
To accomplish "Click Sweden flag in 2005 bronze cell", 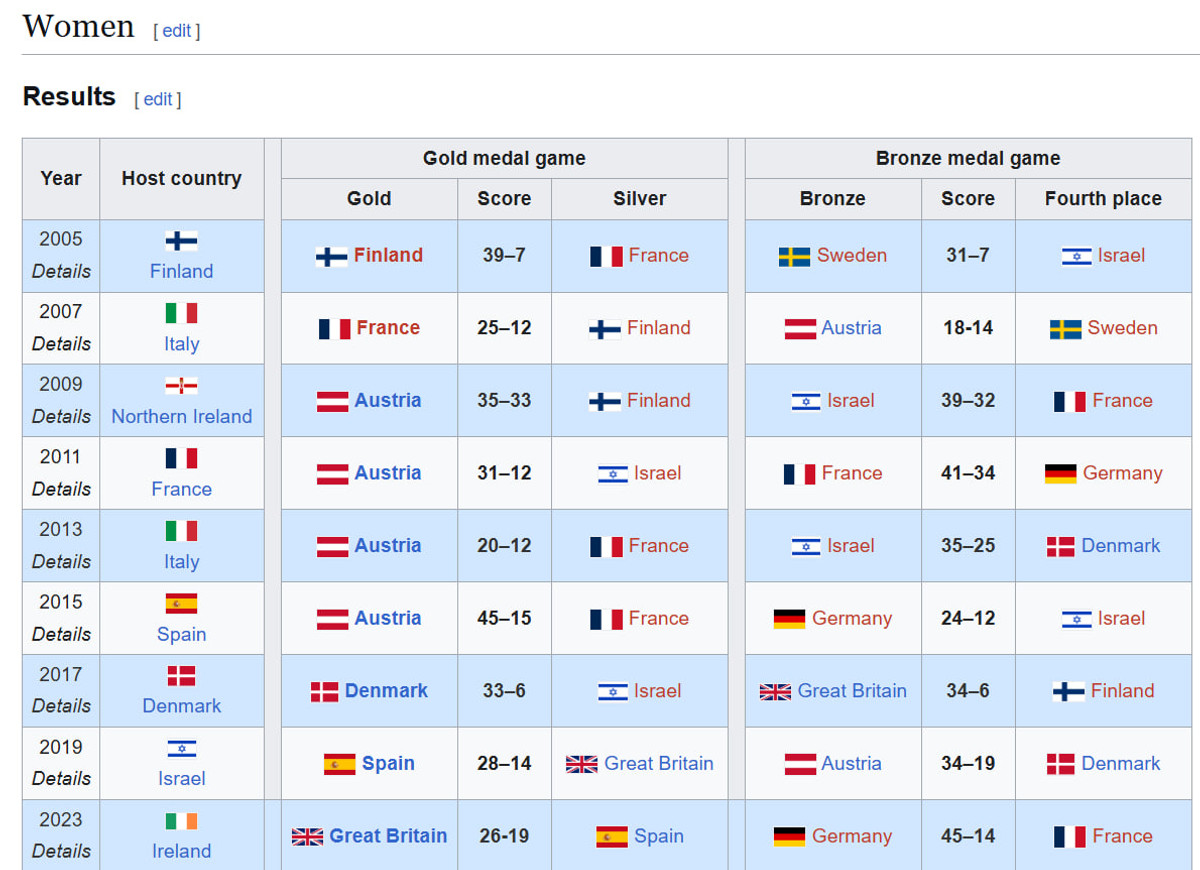I will click(x=794, y=256).
